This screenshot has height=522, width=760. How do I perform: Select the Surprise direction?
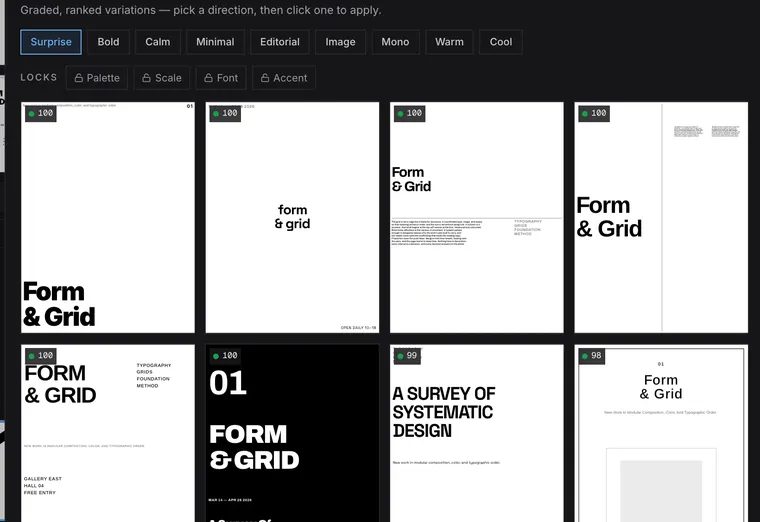pos(51,42)
